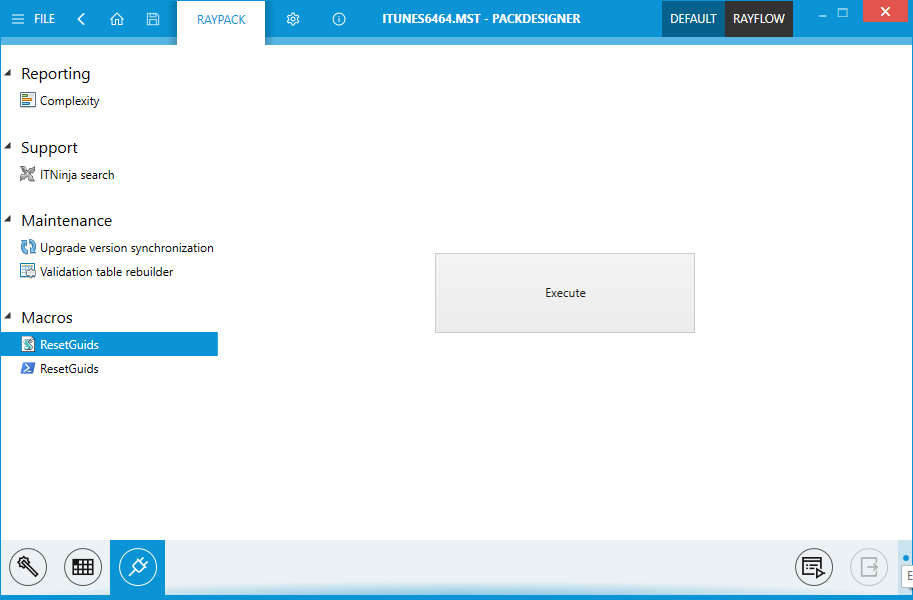
Task: Select the DEFAULT profile button
Action: [693, 19]
